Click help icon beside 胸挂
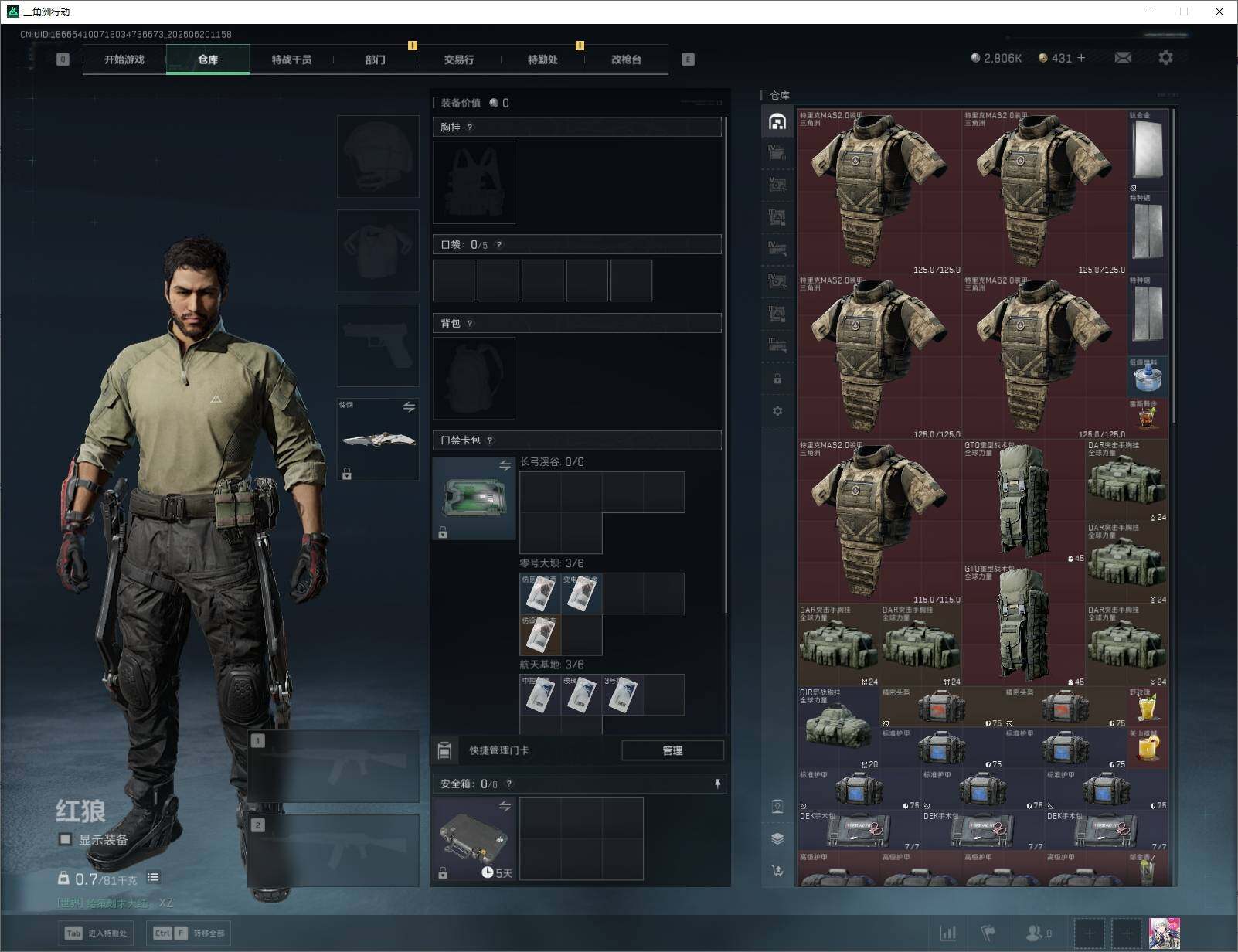 470,127
